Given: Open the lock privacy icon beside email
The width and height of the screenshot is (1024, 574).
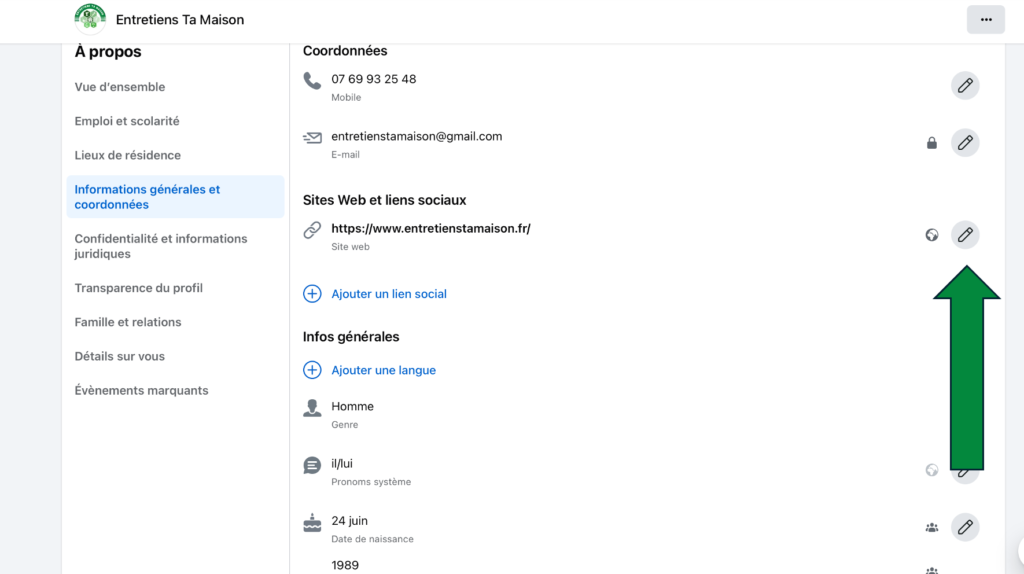Looking at the screenshot, I should [932, 143].
